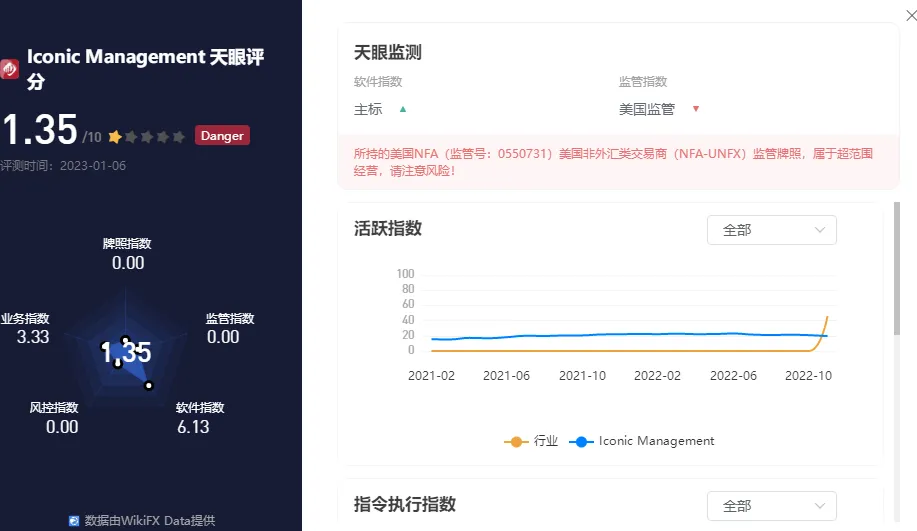This screenshot has height=531, width=917.
Task: Click the red WikiFX logo icon
Action: (x=9, y=69)
